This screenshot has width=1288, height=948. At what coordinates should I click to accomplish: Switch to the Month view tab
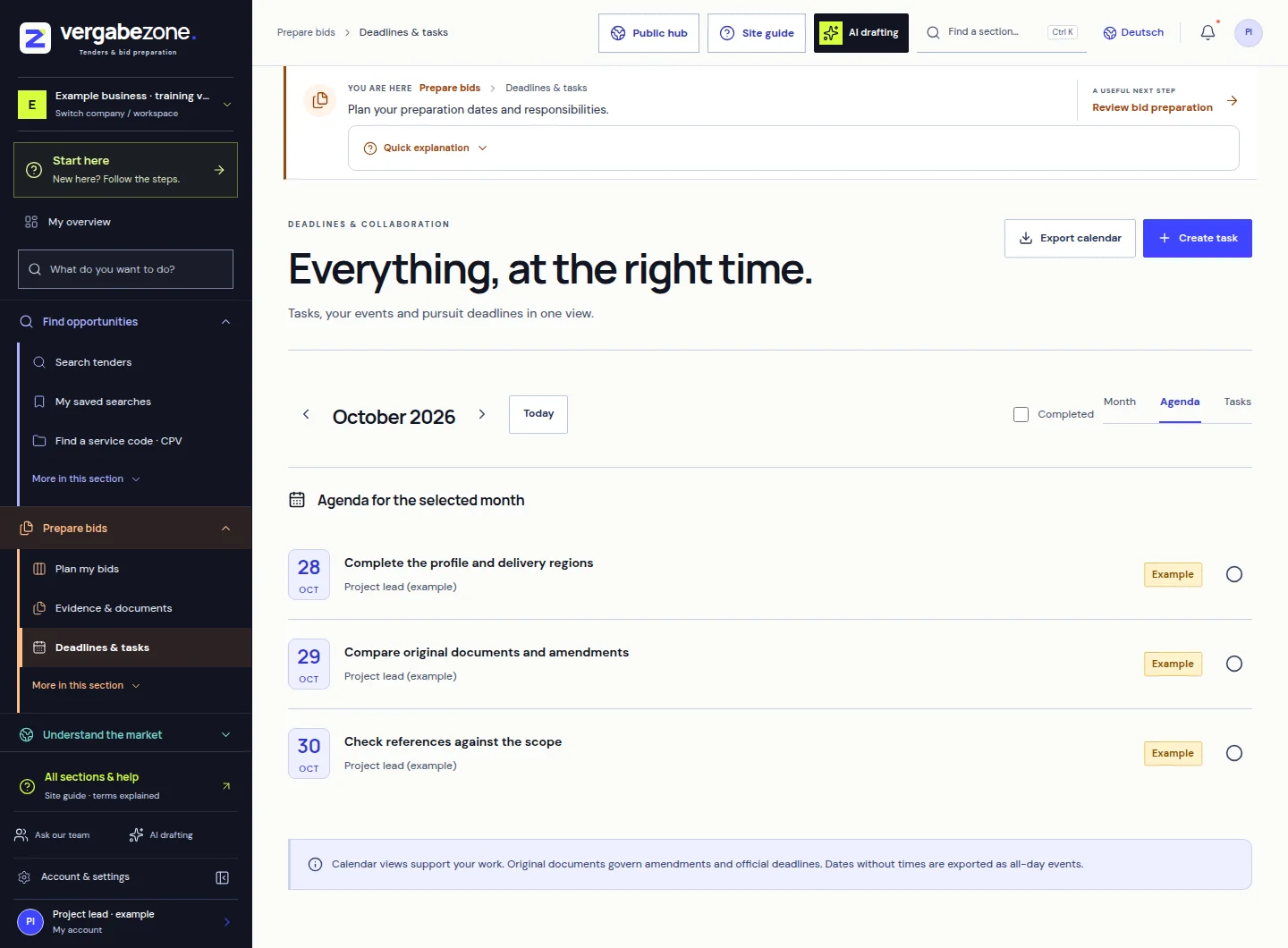1120,402
